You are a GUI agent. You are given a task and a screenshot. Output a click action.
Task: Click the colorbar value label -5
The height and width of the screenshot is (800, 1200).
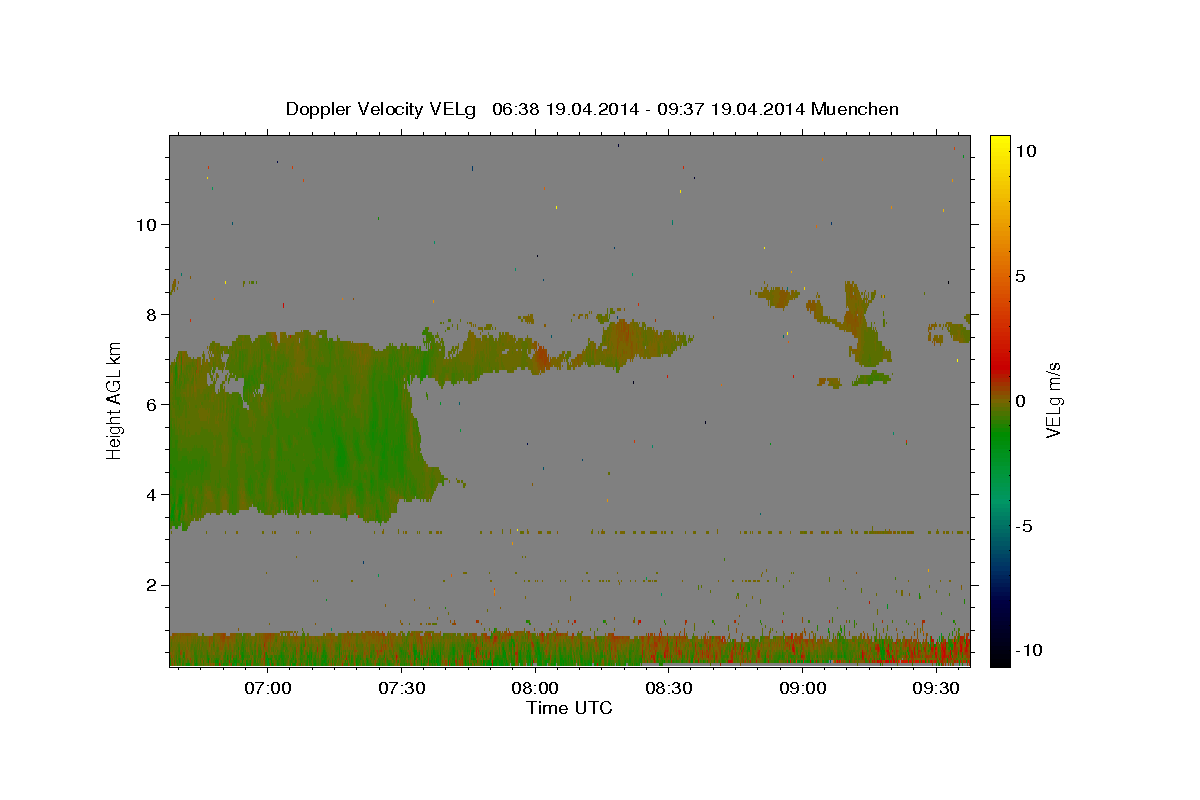1024,526
